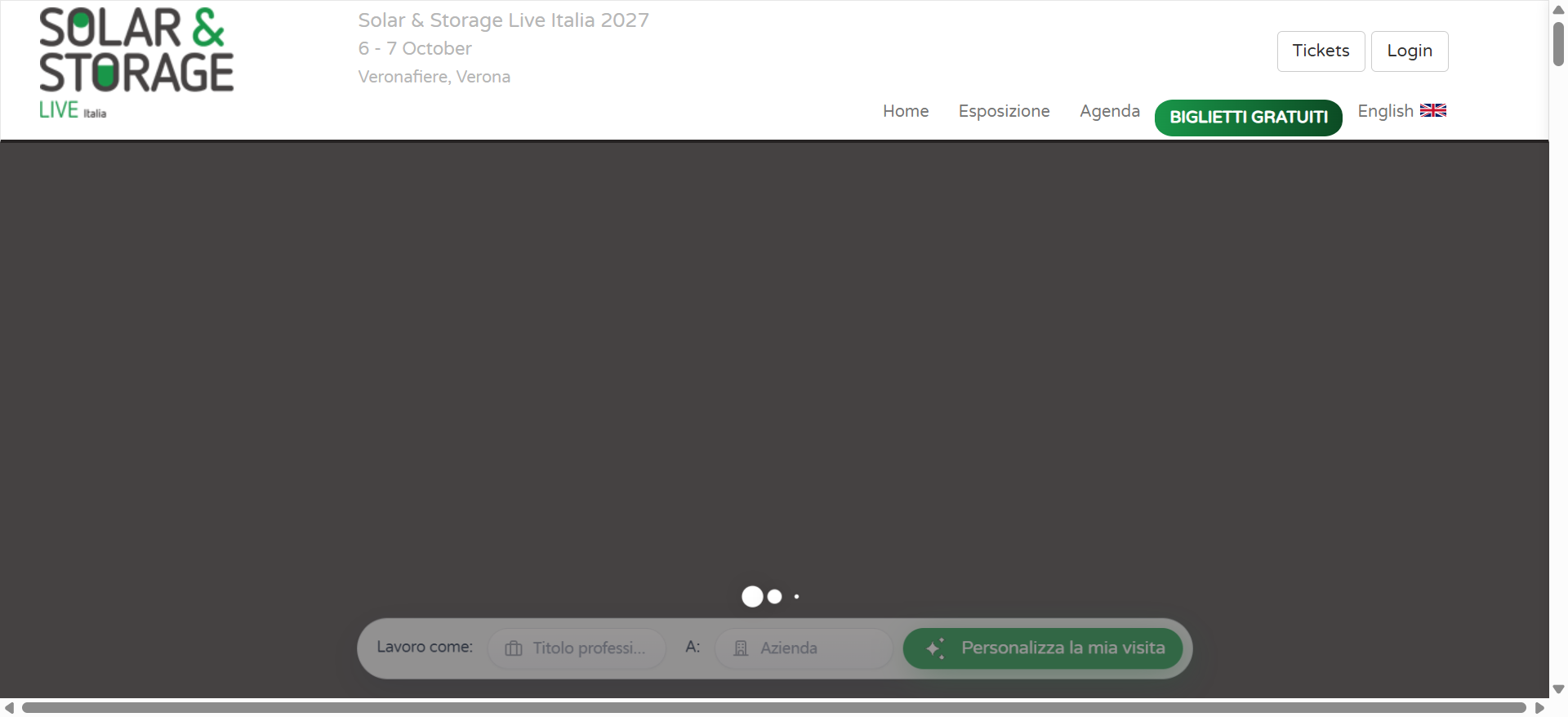Click the scroll up arrow
The image size is (1568, 717).
[1558, 9]
